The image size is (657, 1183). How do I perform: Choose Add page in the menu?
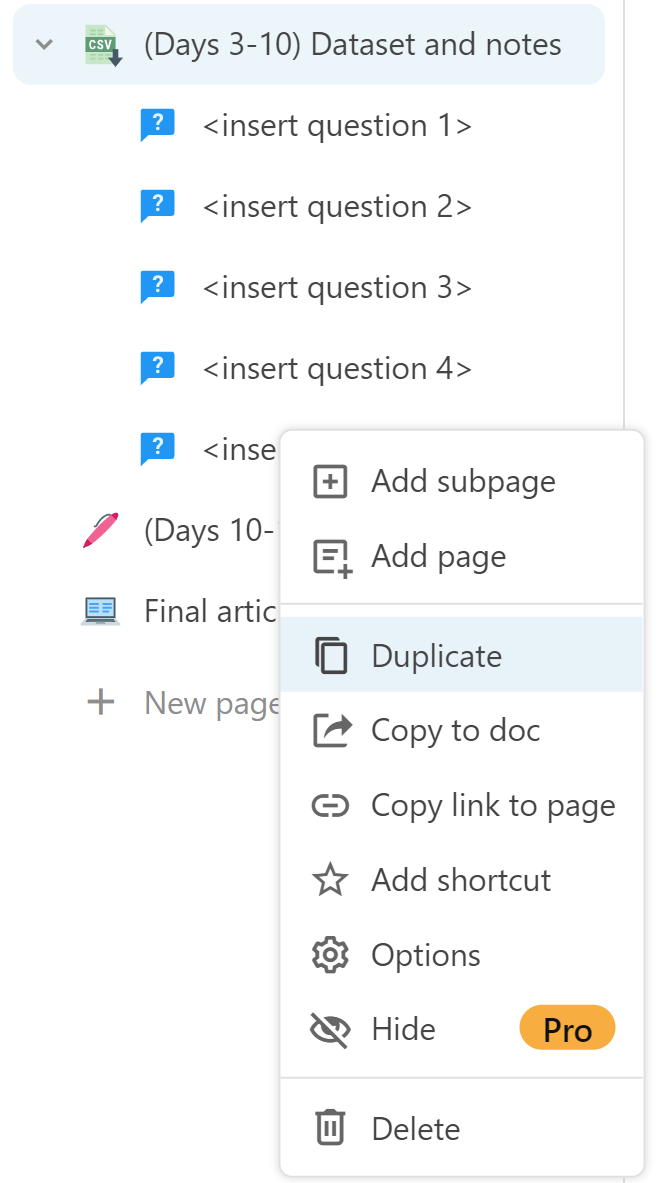coord(438,557)
